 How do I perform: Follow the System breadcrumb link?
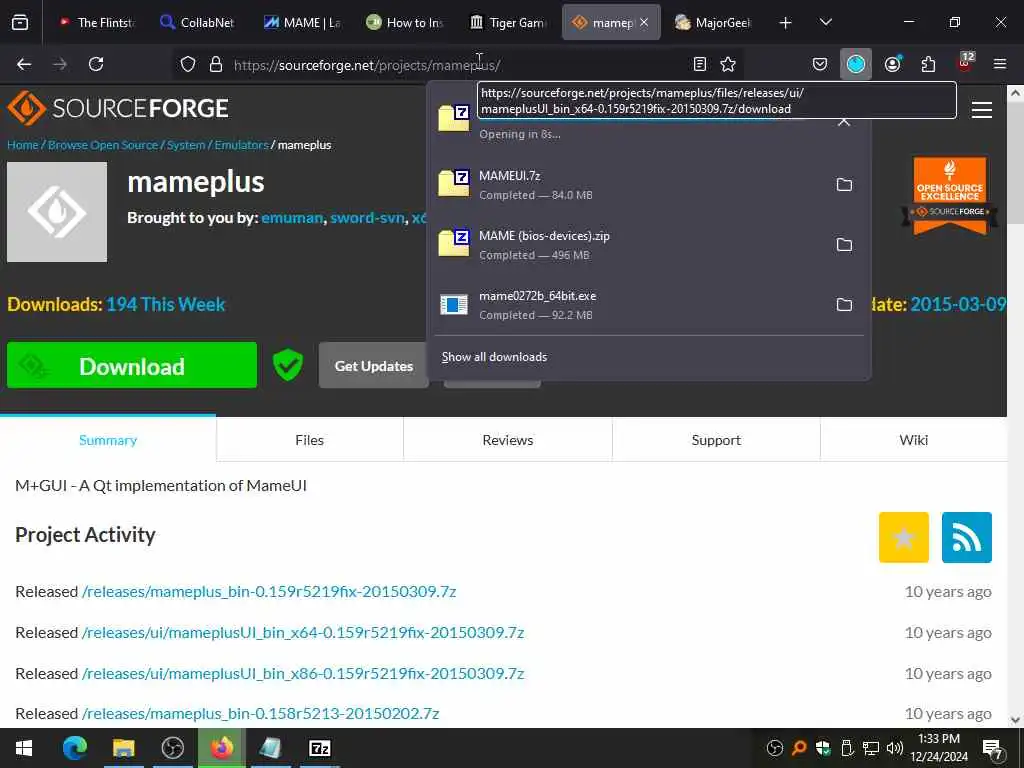pyautogui.click(x=185, y=145)
